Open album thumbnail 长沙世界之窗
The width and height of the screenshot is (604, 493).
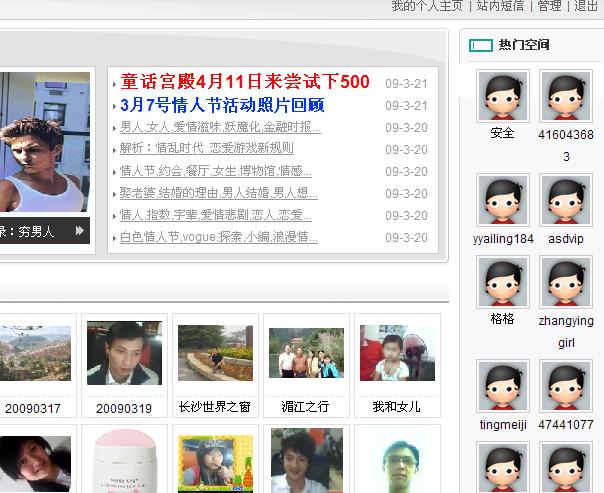pos(215,353)
